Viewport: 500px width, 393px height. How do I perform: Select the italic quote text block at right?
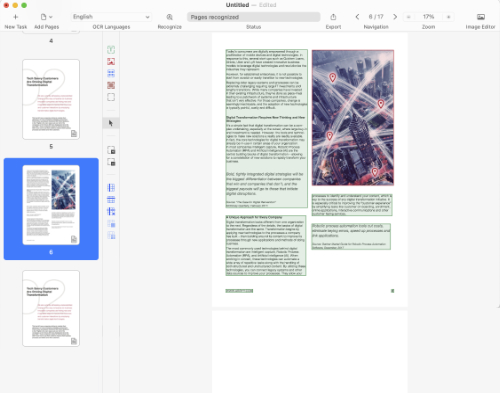tap(351, 236)
